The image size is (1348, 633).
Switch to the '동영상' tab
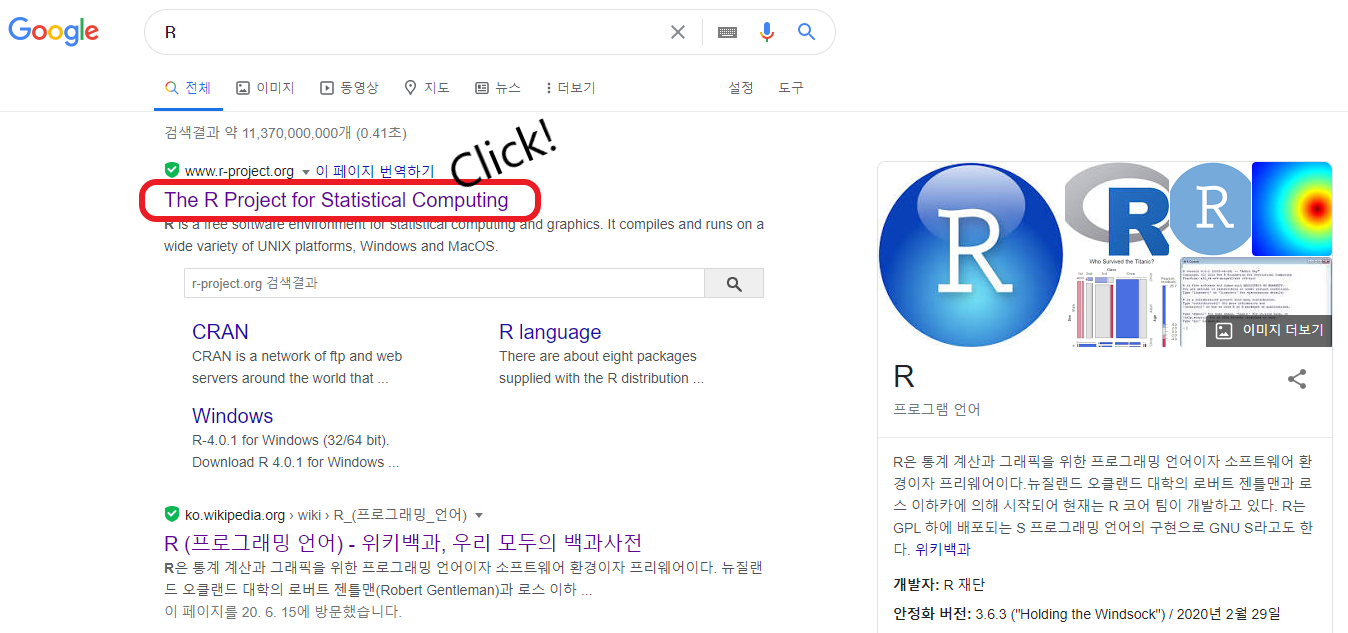coord(349,88)
